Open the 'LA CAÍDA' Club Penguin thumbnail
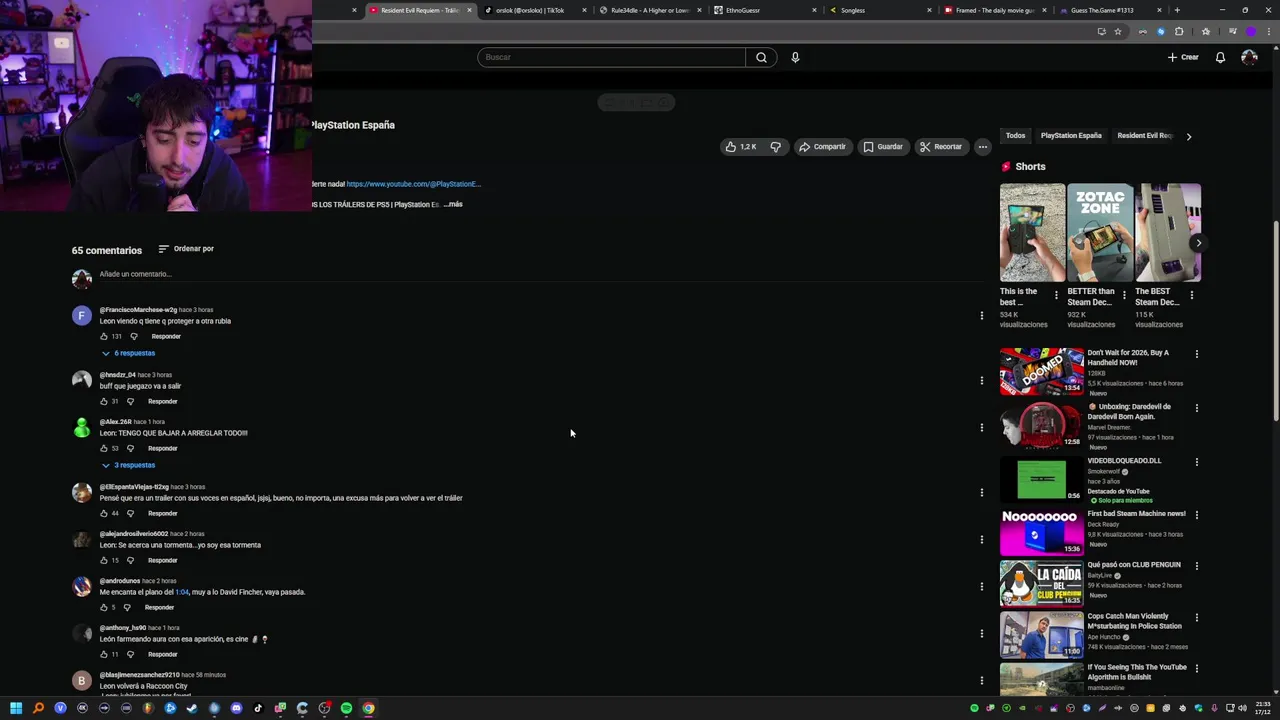 tap(1041, 583)
